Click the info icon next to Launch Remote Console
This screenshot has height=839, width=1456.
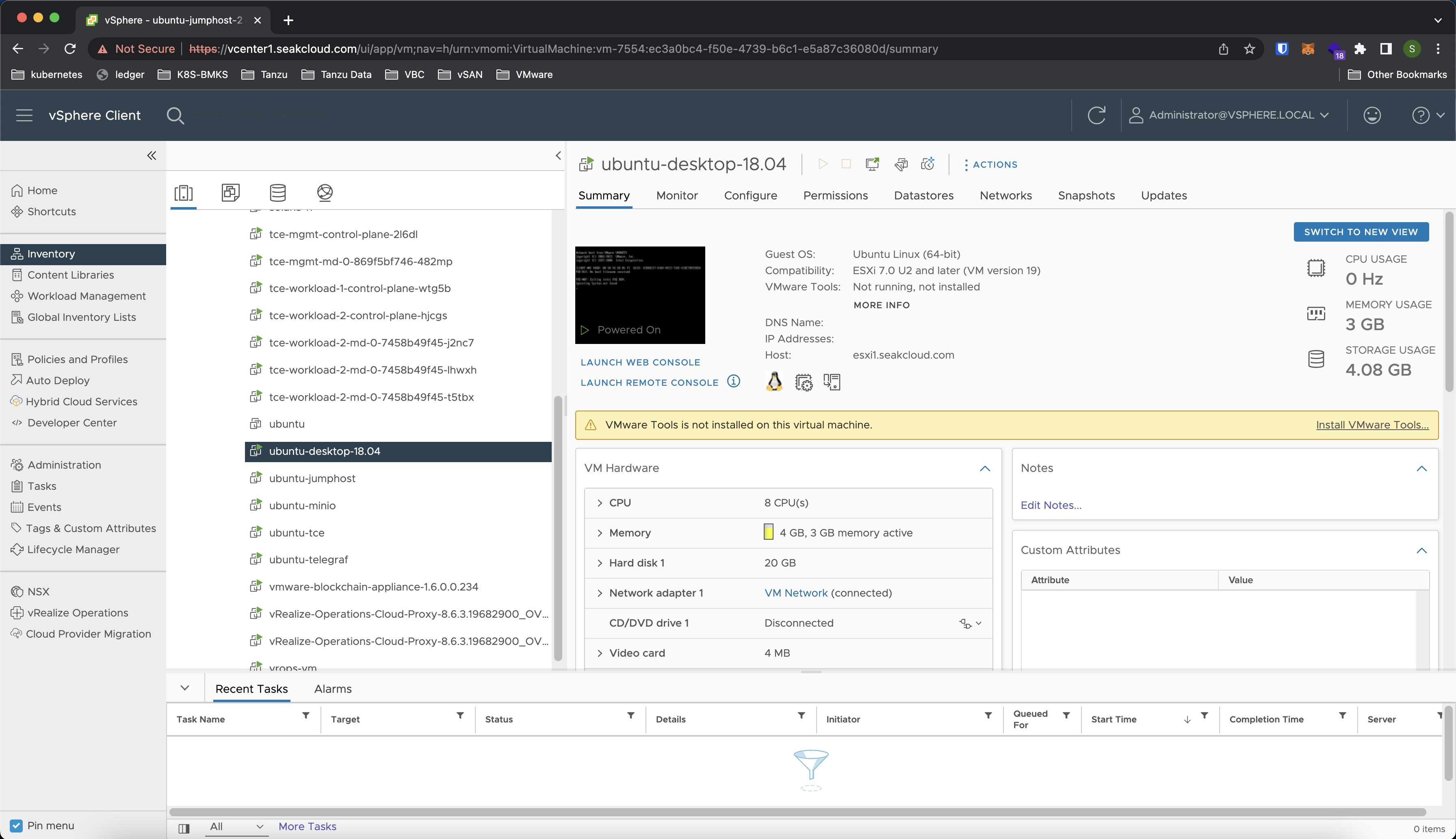pyautogui.click(x=734, y=381)
